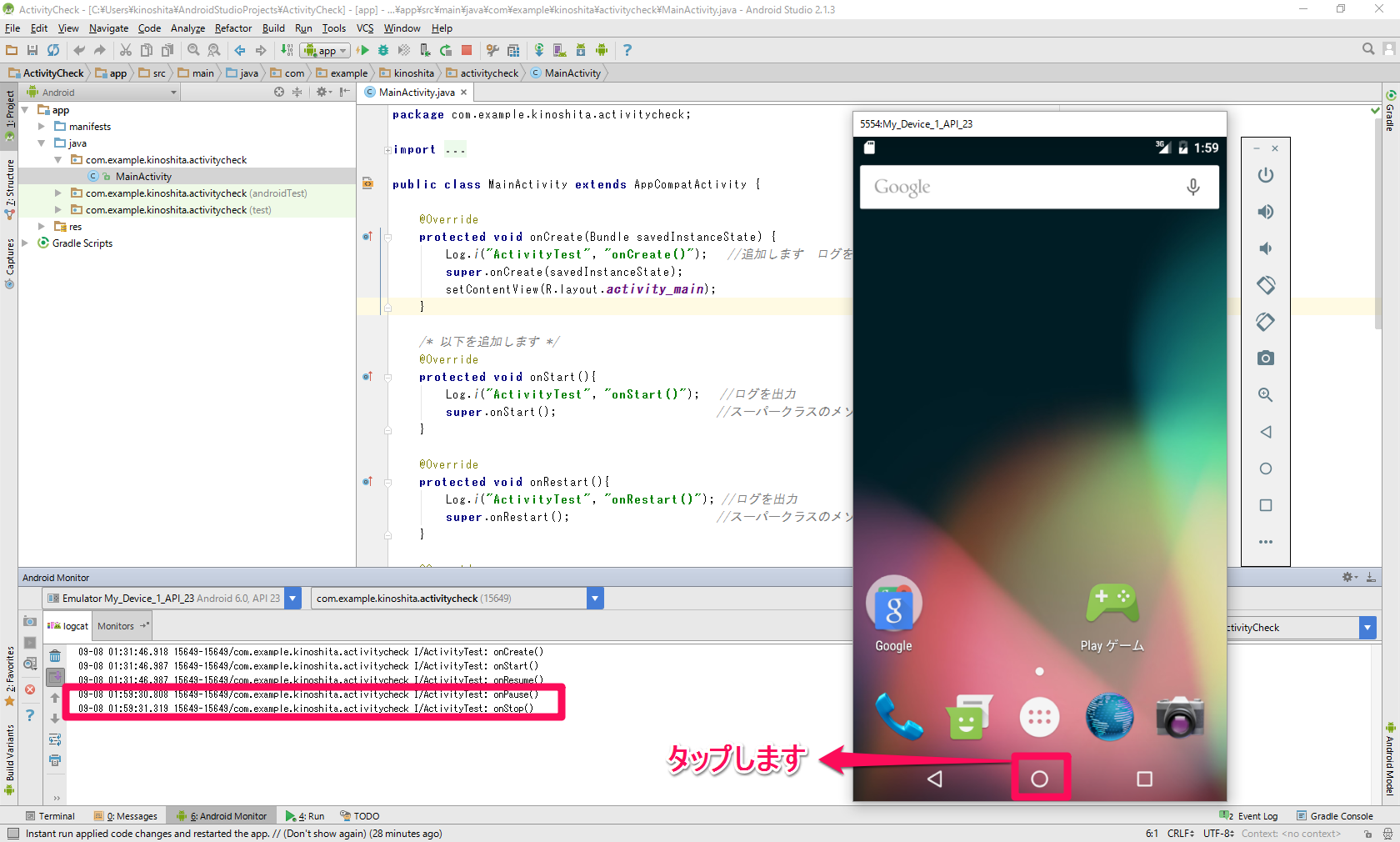Viewport: 1400px width, 842px height.
Task: Select MainActivity in project tree
Action: tap(143, 177)
